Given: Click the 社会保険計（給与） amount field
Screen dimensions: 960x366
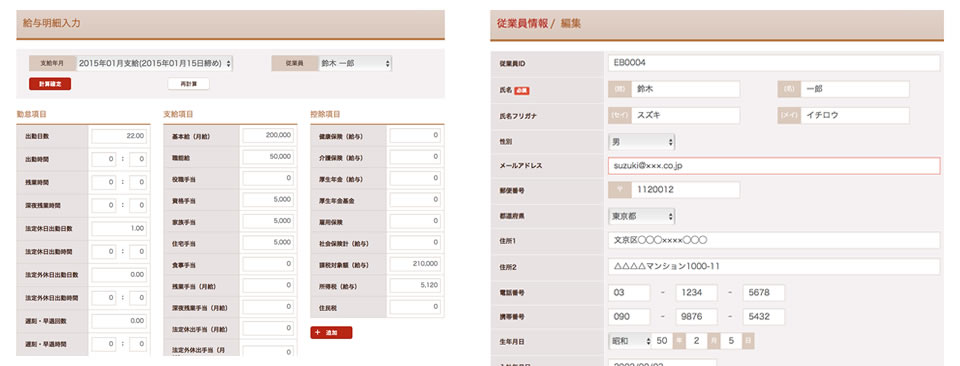Looking at the screenshot, I should [x=415, y=242].
